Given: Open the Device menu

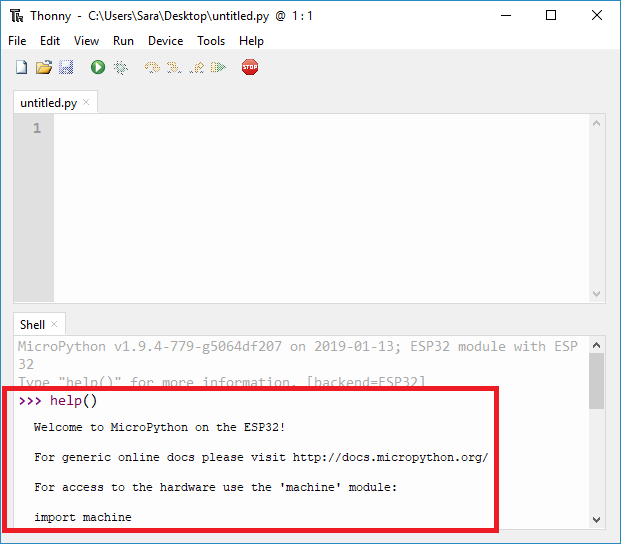Looking at the screenshot, I should coord(165,41).
